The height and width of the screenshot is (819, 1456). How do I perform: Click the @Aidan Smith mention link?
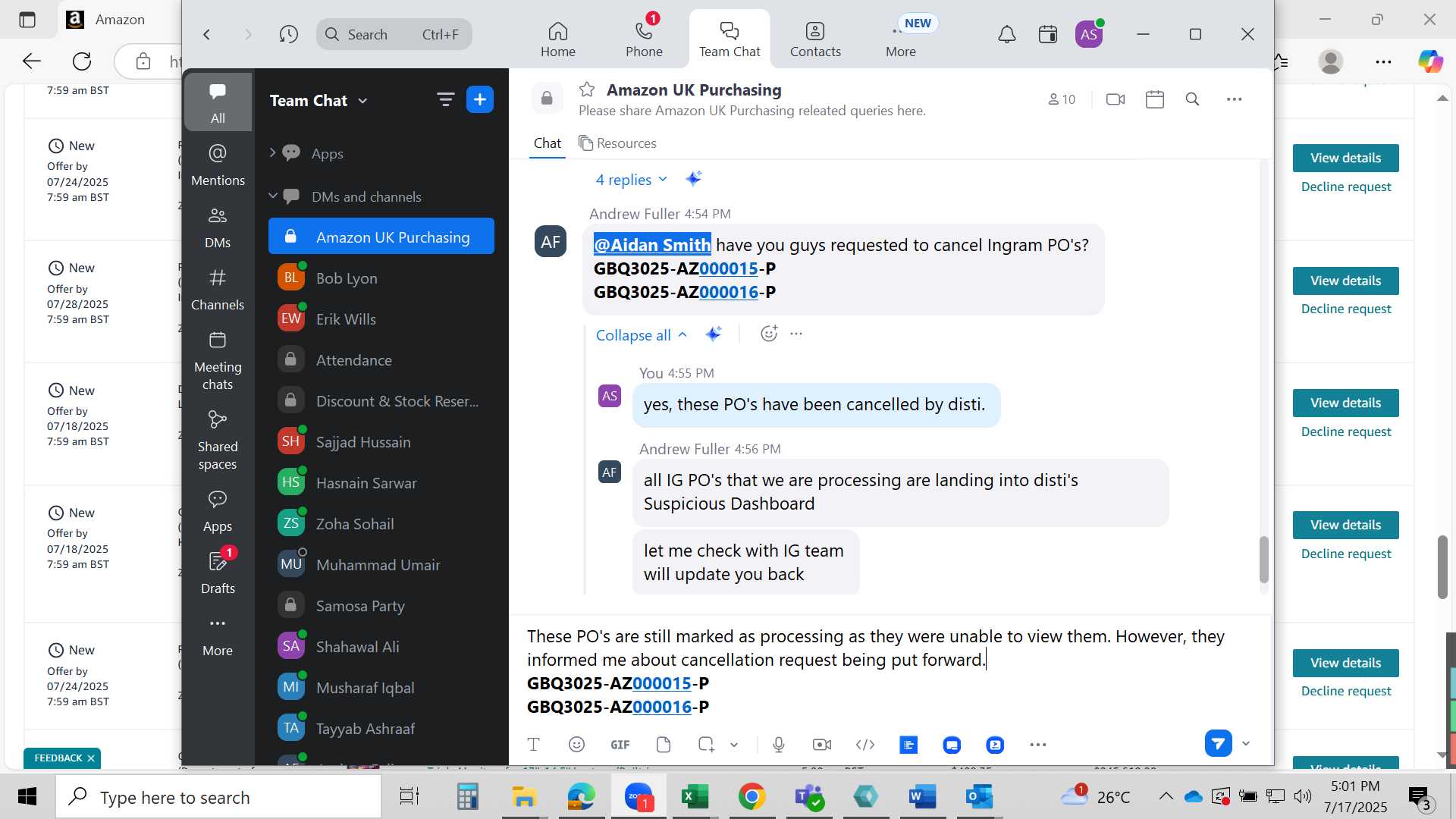click(652, 245)
